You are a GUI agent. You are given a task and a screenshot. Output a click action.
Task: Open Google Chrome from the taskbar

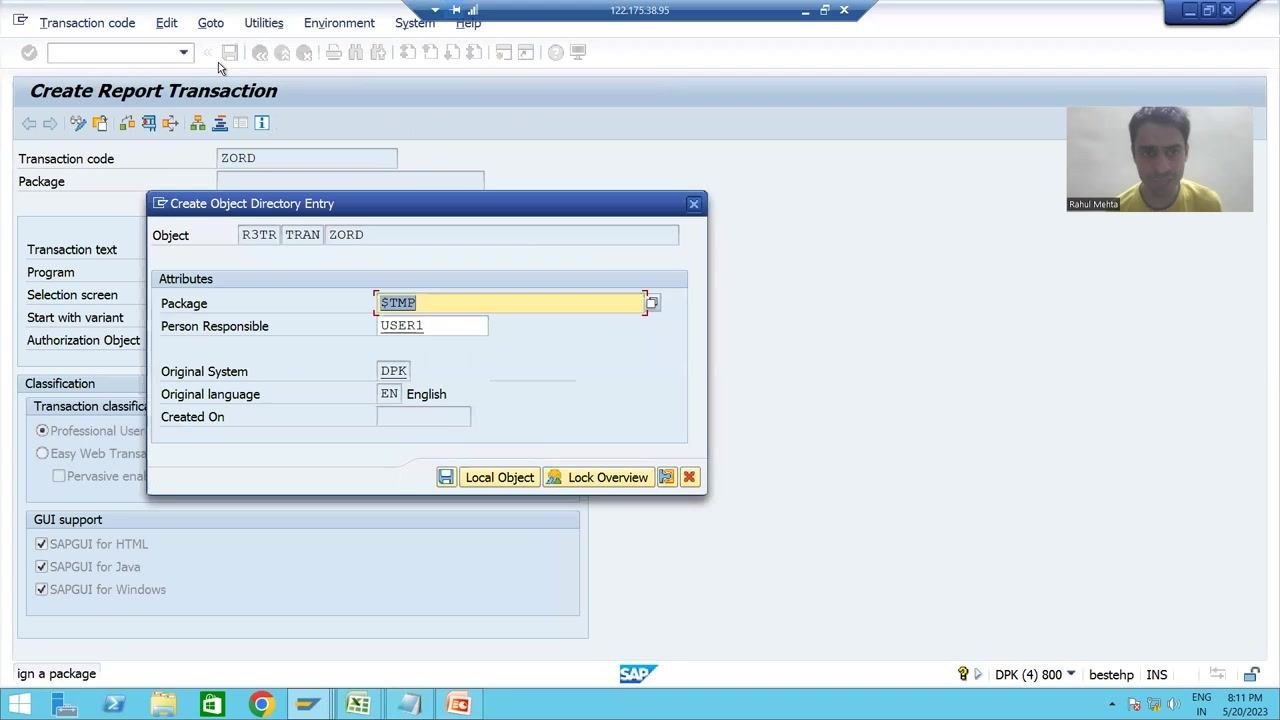pos(261,704)
